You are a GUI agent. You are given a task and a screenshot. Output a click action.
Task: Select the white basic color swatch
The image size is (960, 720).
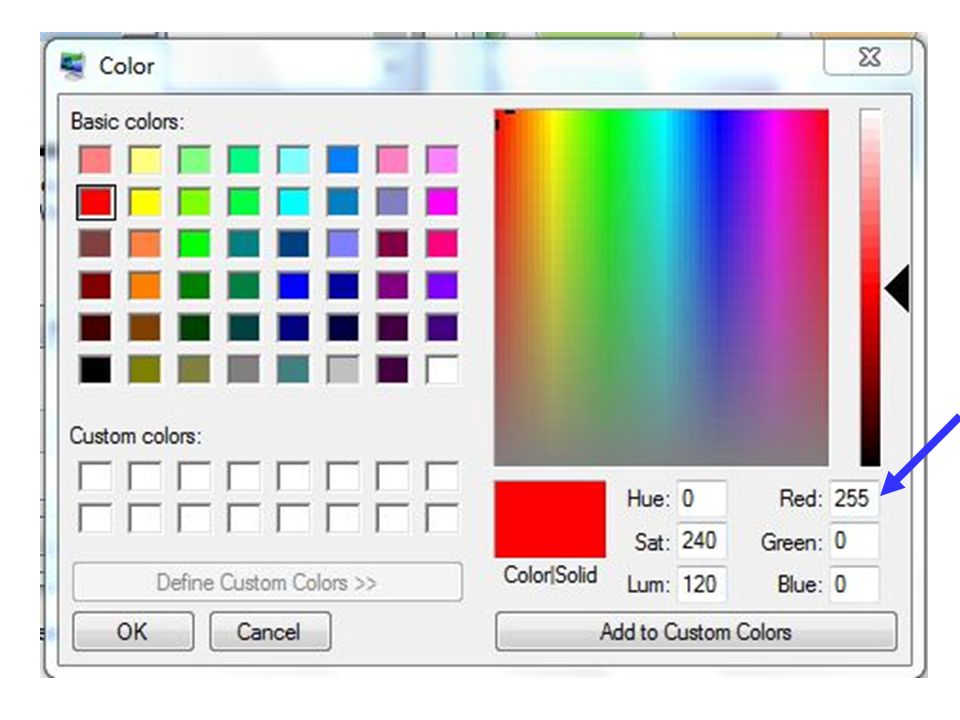(x=442, y=370)
